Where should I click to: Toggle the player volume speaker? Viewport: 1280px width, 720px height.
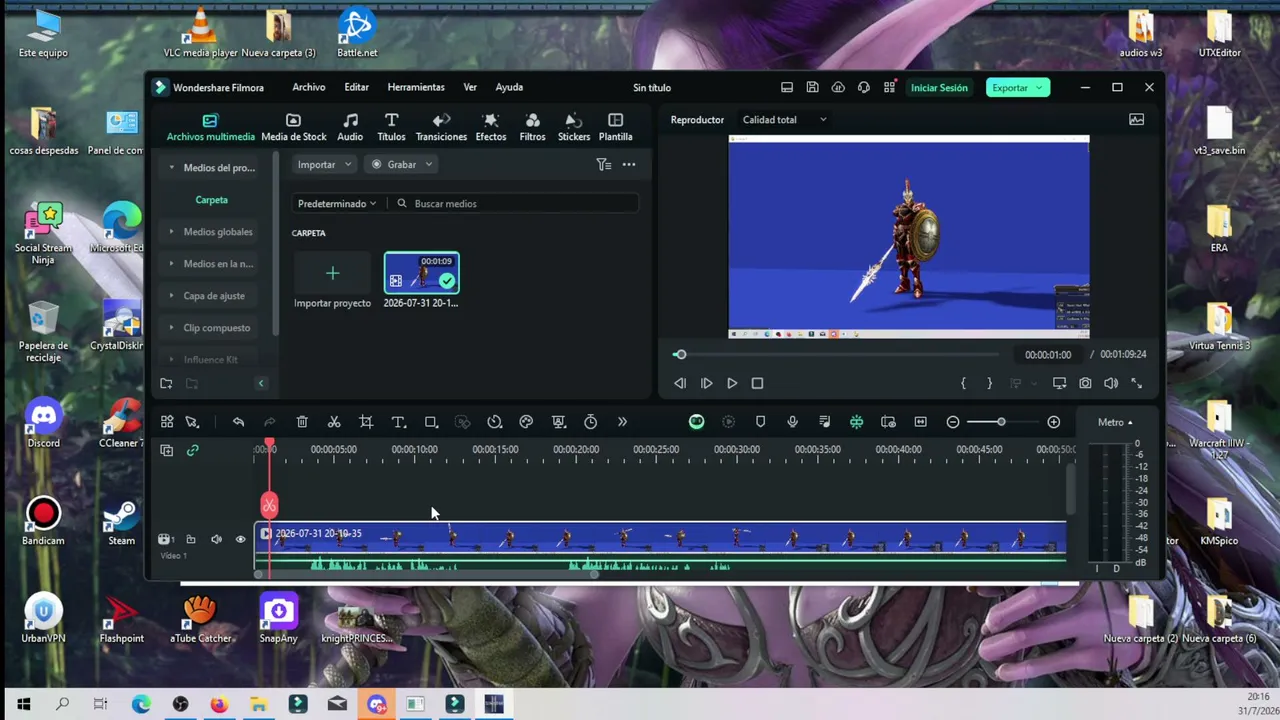tap(1111, 383)
